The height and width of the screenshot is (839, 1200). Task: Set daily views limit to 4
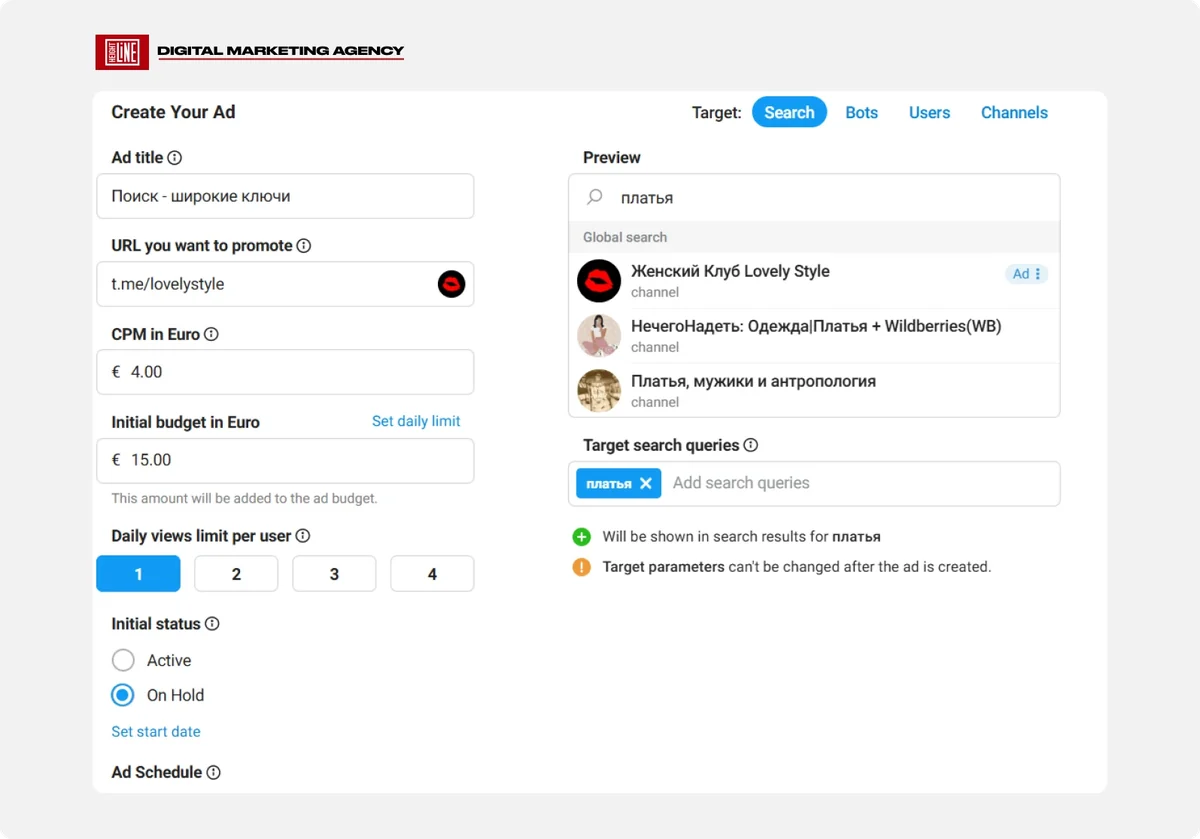[432, 574]
